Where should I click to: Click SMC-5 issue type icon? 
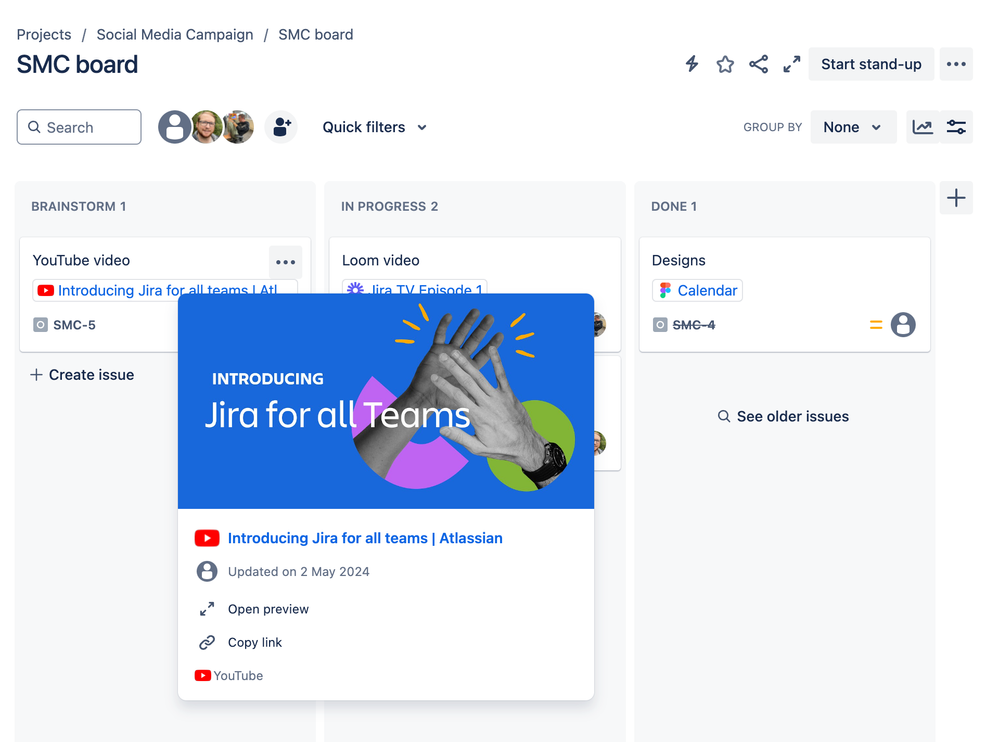tap(40, 325)
